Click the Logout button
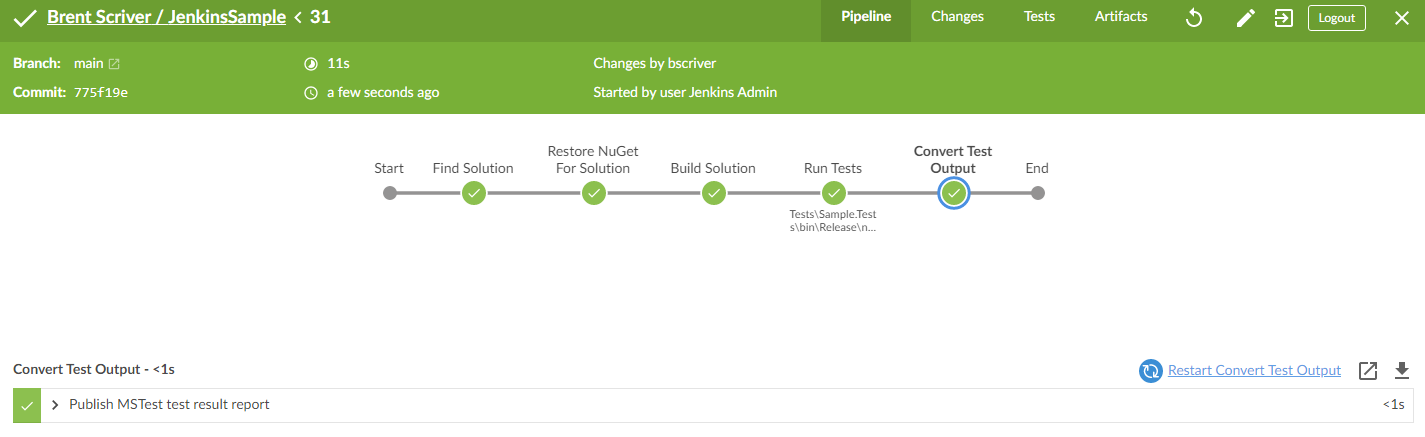The height and width of the screenshot is (437, 1425). click(x=1337, y=18)
